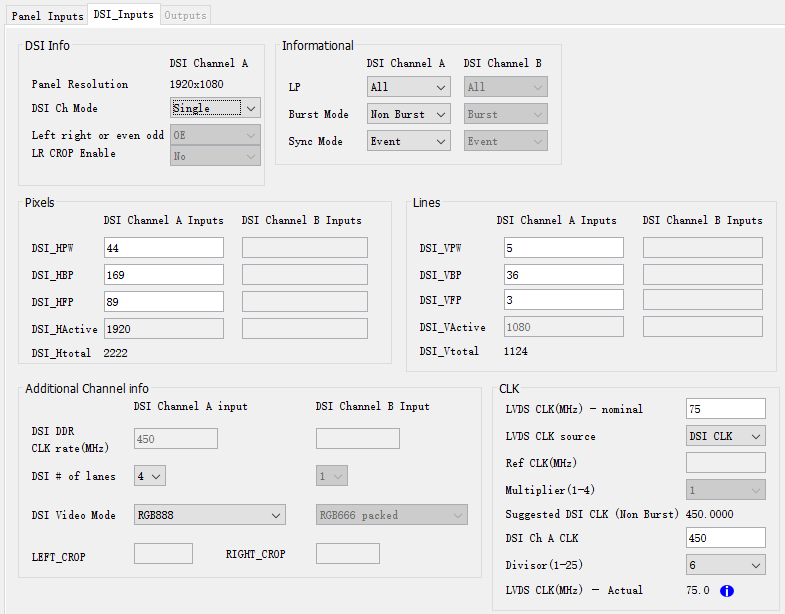785x614 pixels.
Task: Click the Channel B DSI DDR CLK rate field
Action: click(x=358, y=439)
